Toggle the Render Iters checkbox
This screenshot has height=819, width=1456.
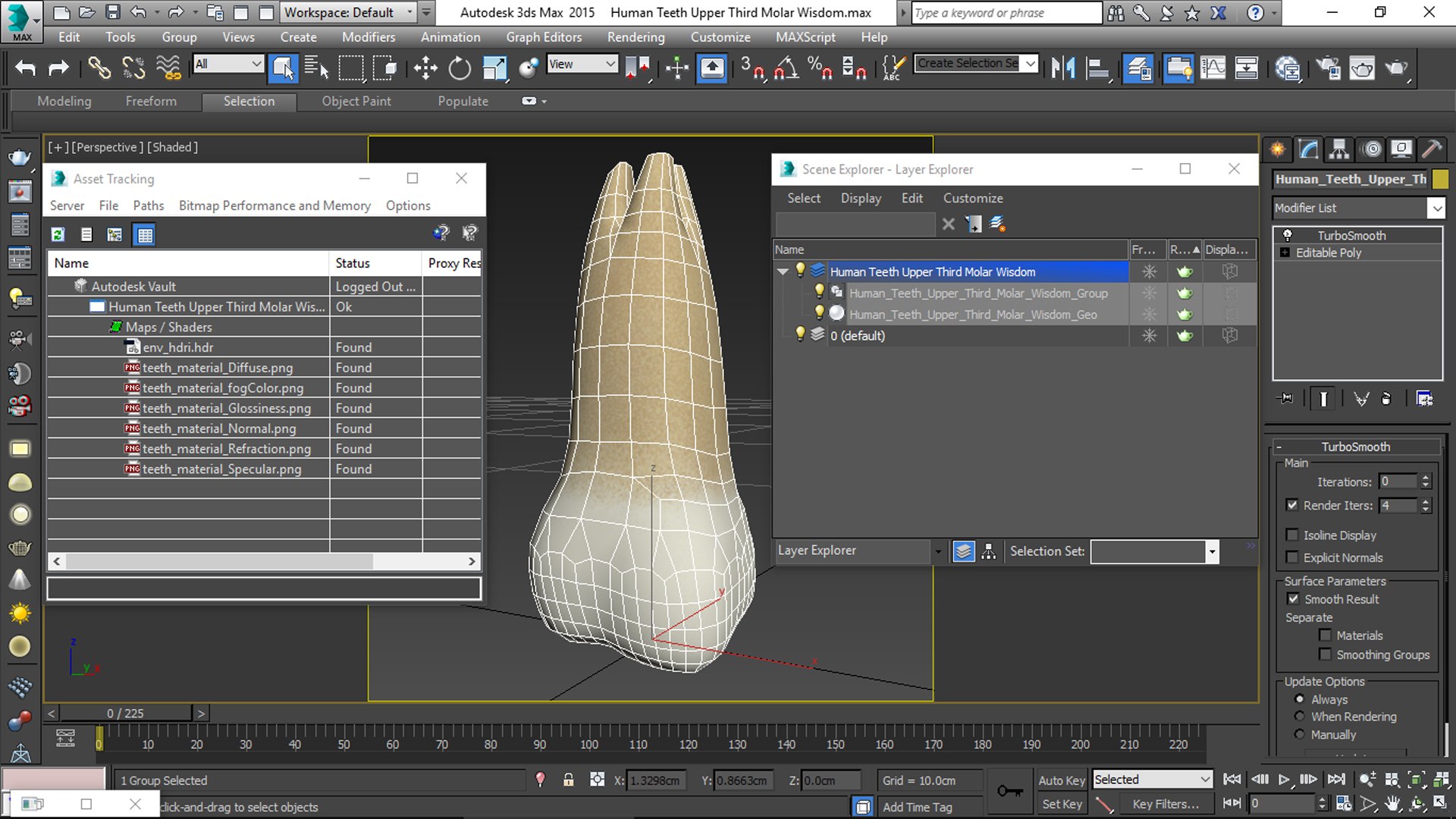(1292, 505)
